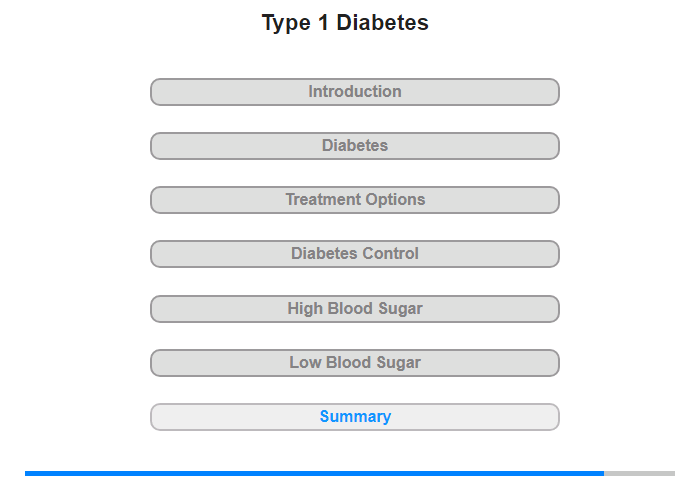This screenshot has width=700, height=480.
Task: Choose Diabetes from the section menu
Action: point(354,146)
